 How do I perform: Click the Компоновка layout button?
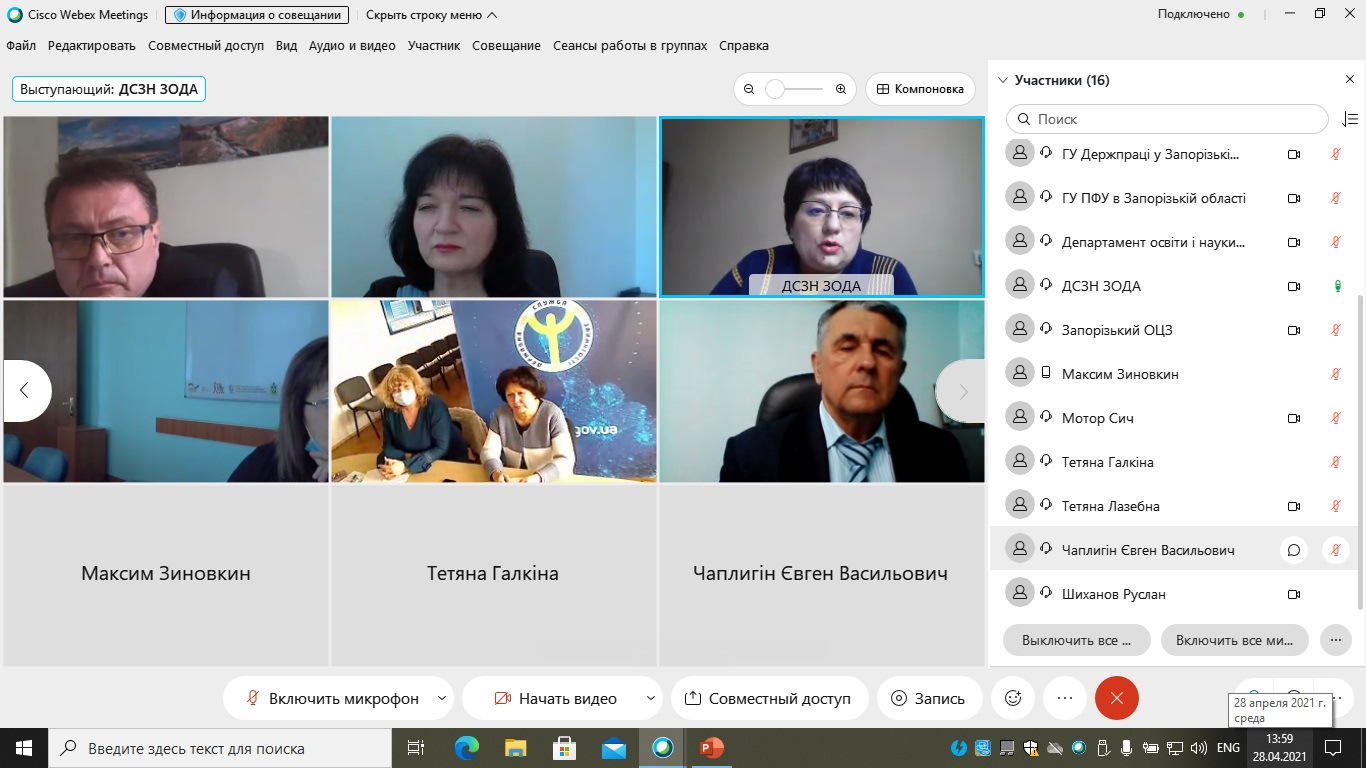point(920,89)
